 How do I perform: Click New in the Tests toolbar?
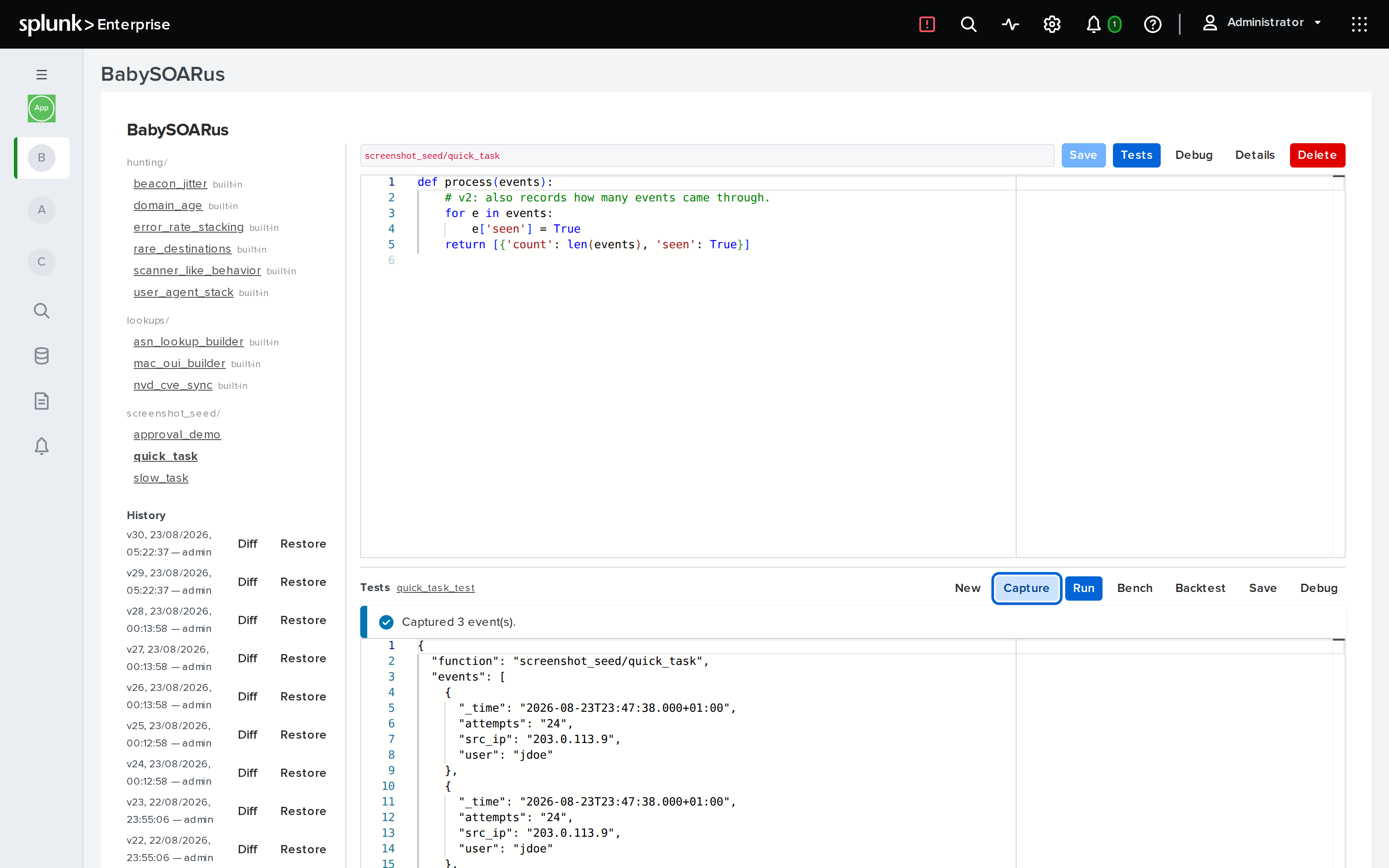click(968, 588)
